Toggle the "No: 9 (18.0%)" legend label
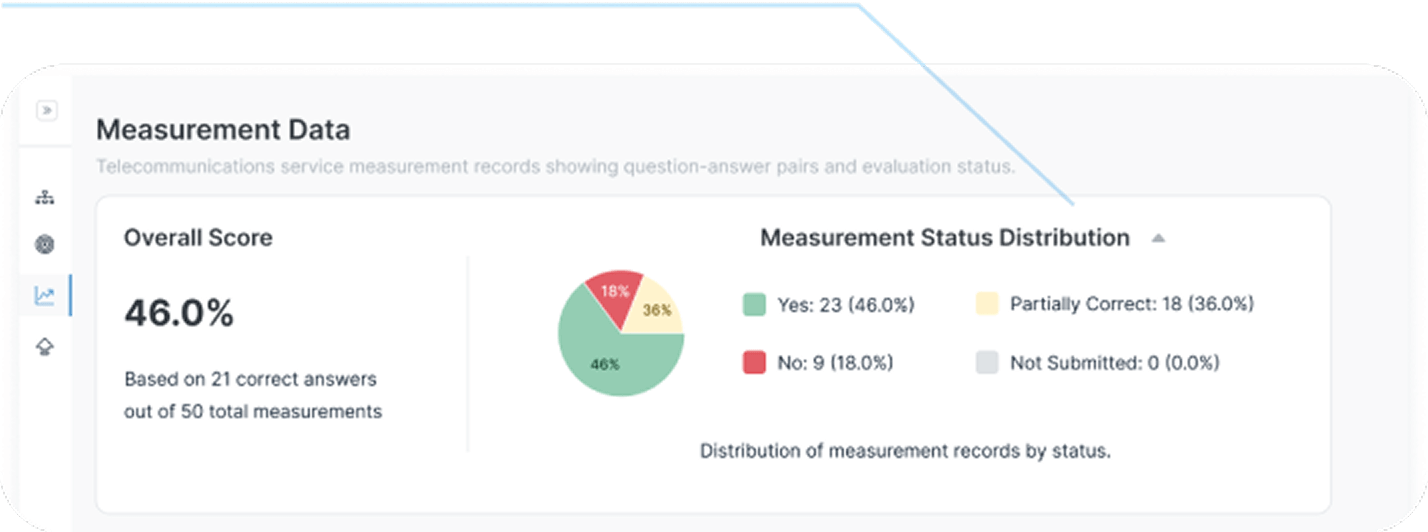Image resolution: width=1428 pixels, height=532 pixels. (x=835, y=362)
